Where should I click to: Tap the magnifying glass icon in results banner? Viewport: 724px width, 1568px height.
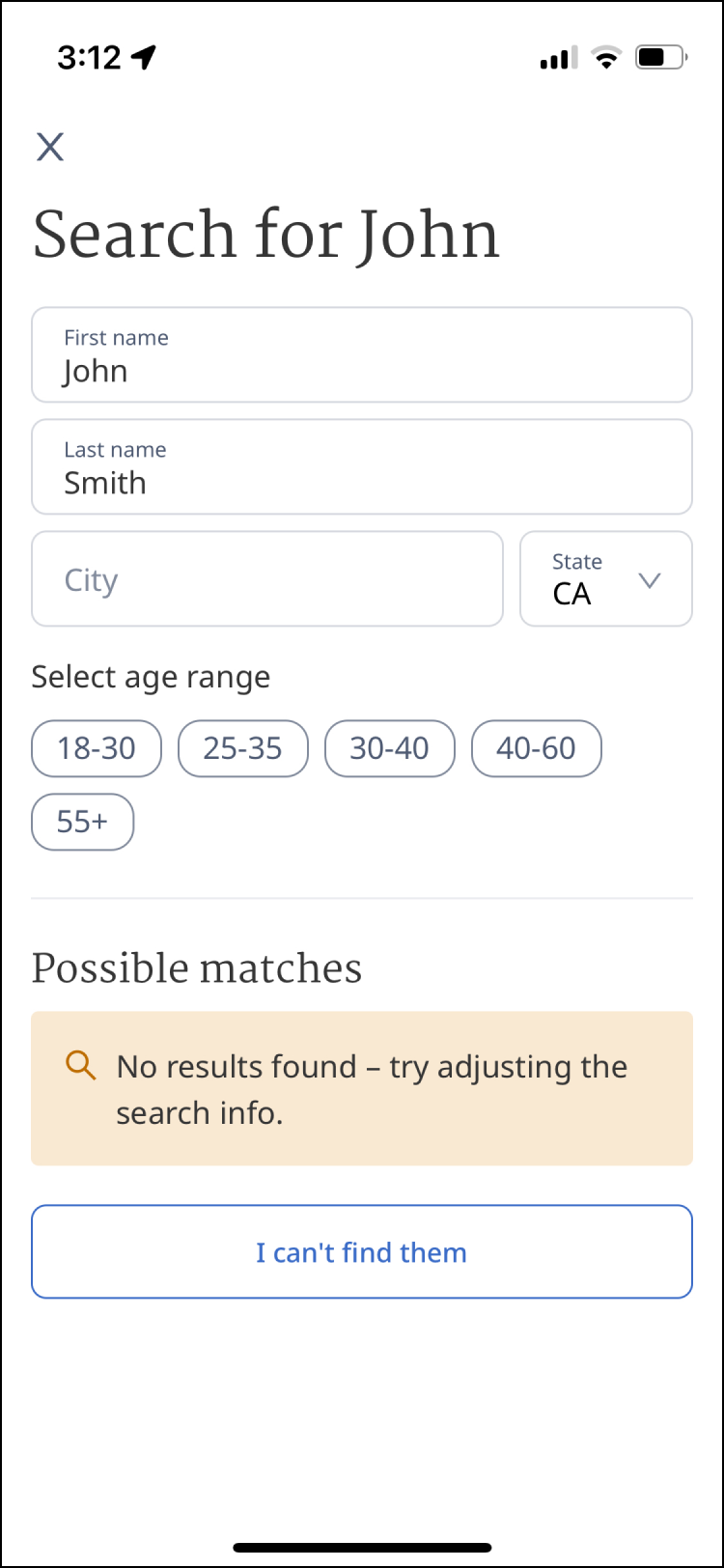(81, 1065)
